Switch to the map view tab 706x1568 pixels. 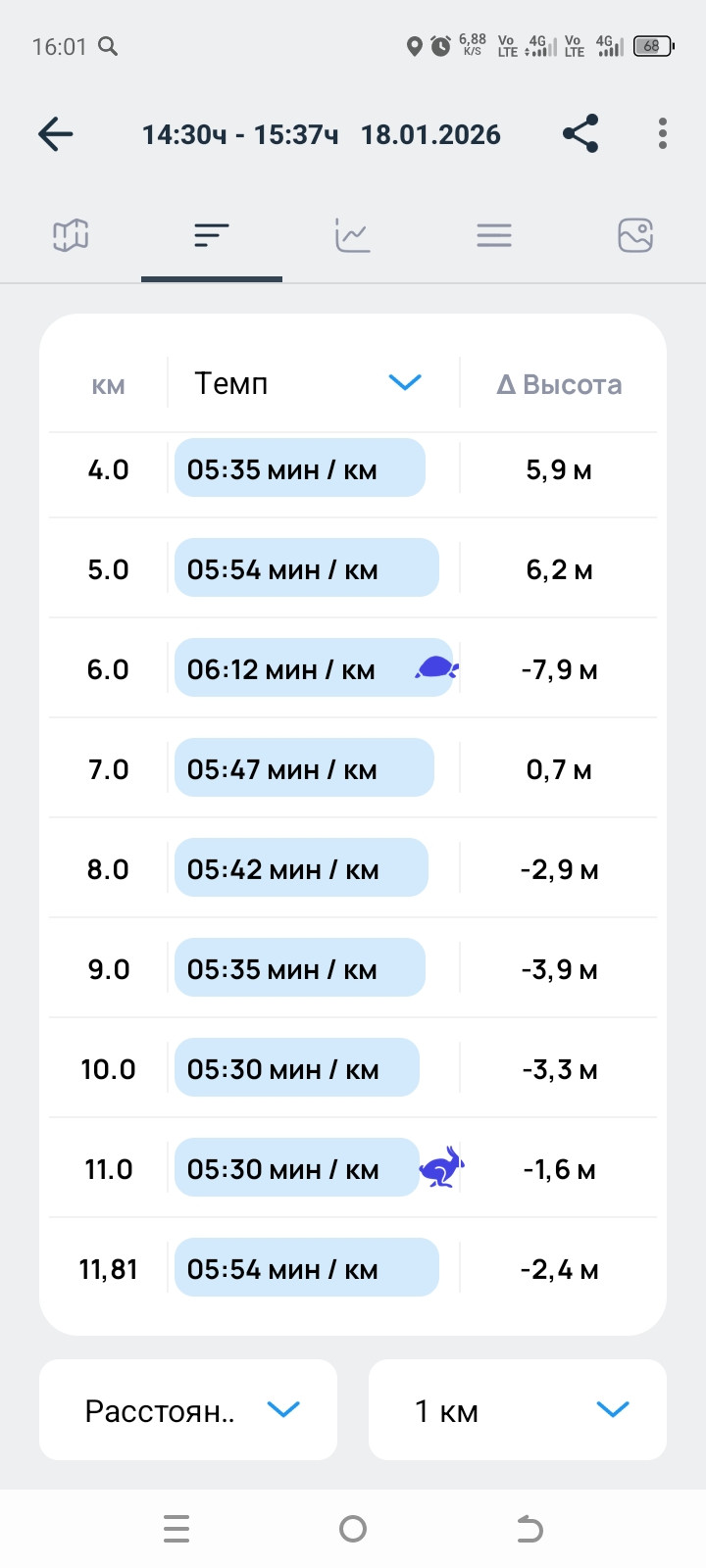[71, 235]
